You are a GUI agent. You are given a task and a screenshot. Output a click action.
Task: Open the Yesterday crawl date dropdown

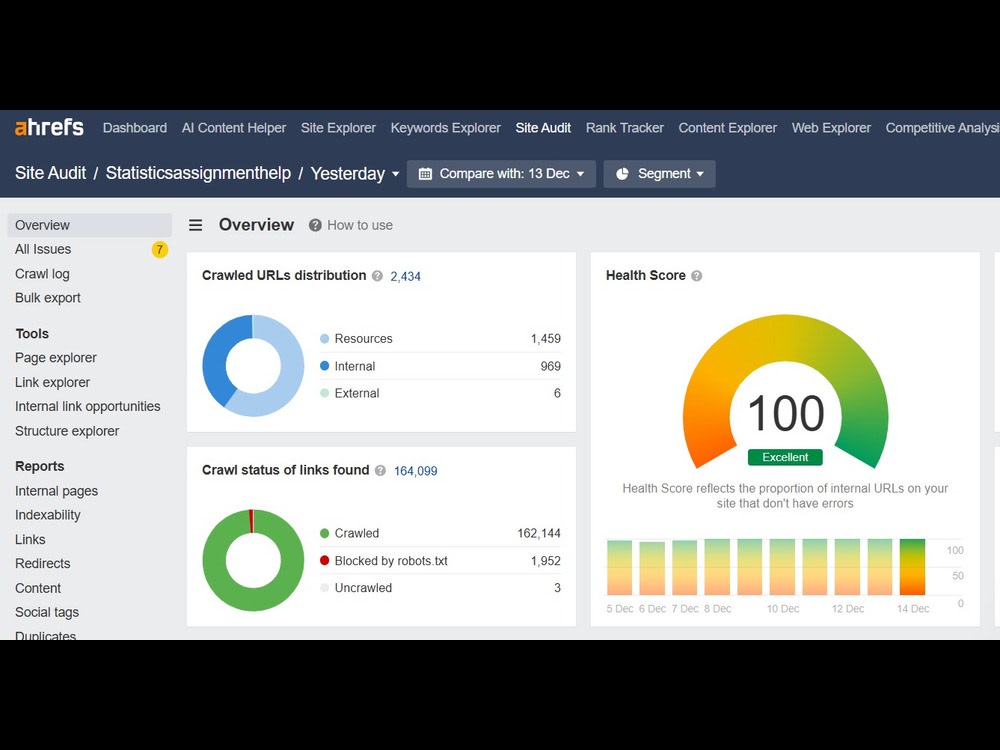(x=355, y=173)
